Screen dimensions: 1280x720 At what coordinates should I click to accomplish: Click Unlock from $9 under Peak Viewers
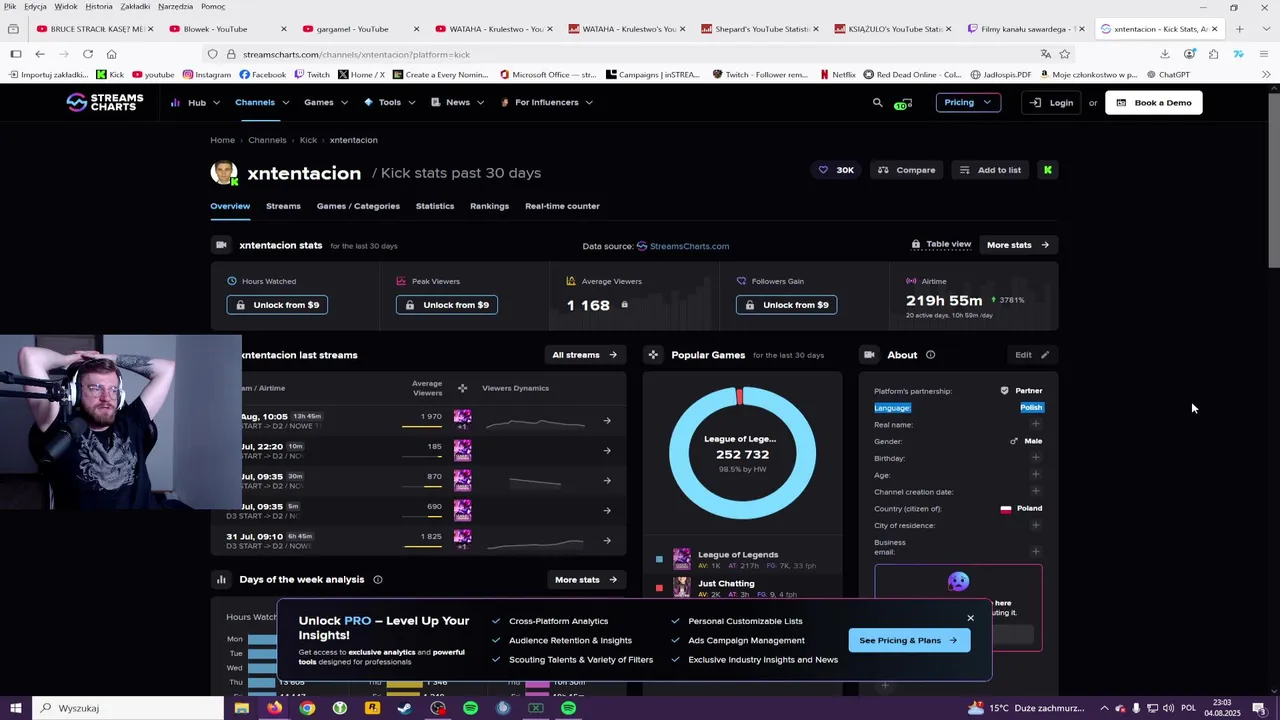click(447, 305)
